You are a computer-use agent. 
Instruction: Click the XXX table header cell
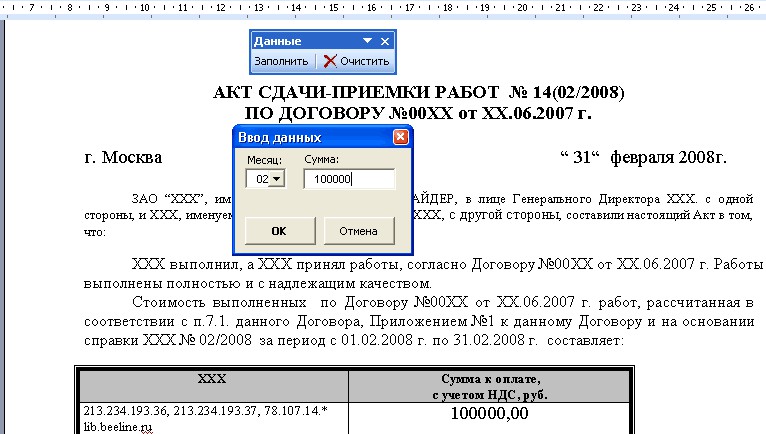point(213,386)
